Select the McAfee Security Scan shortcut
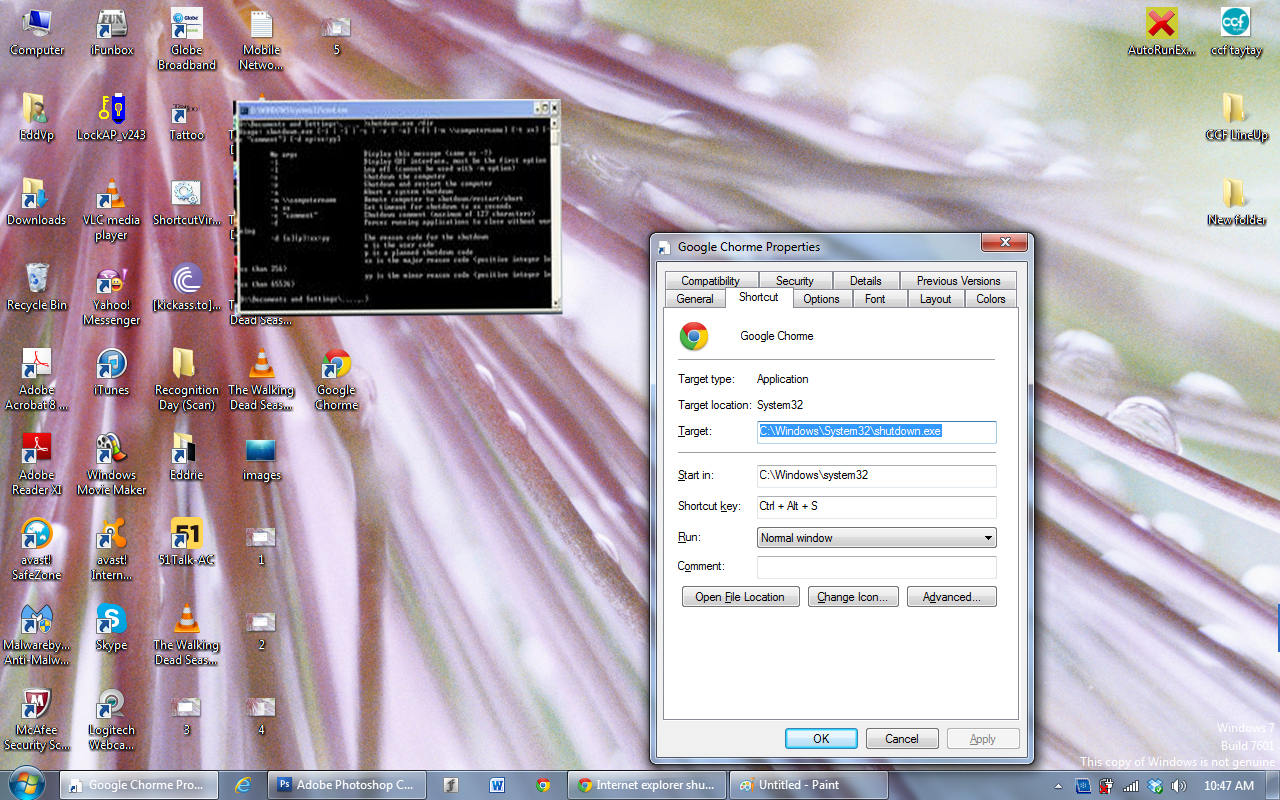Screen dimensions: 1280x800 [x=37, y=719]
